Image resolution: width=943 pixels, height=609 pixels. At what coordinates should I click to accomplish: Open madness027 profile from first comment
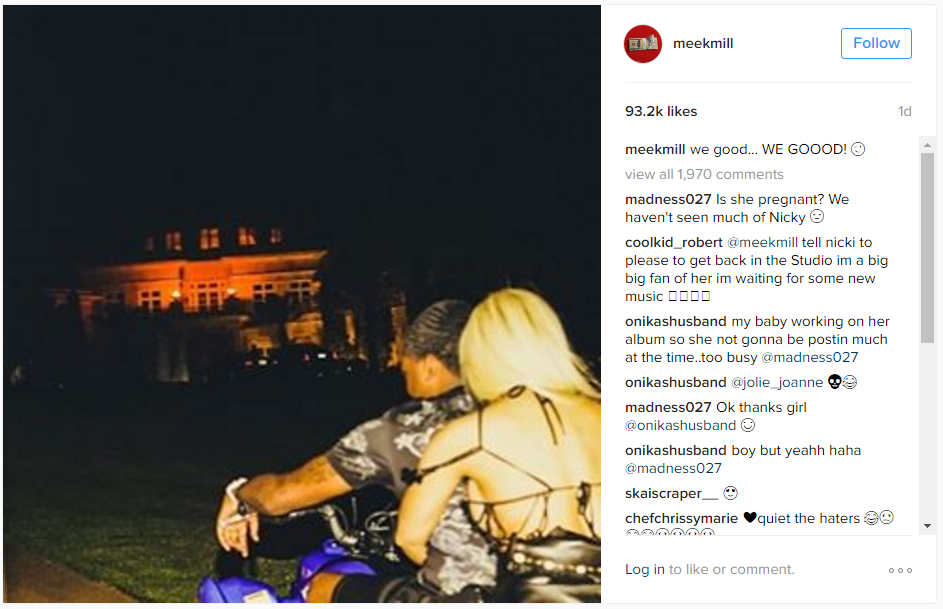[x=668, y=200]
